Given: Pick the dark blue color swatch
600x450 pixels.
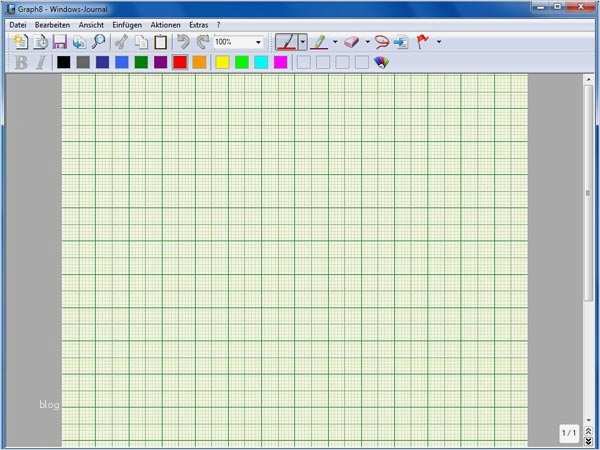Looking at the screenshot, I should (103, 62).
